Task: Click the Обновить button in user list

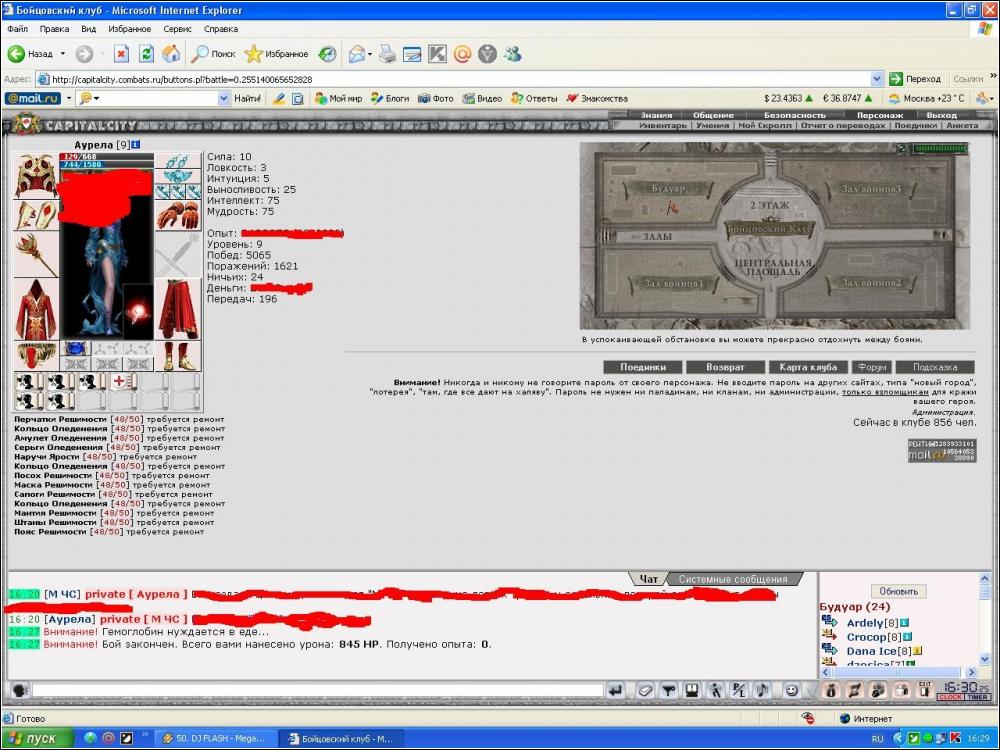Action: click(x=899, y=591)
